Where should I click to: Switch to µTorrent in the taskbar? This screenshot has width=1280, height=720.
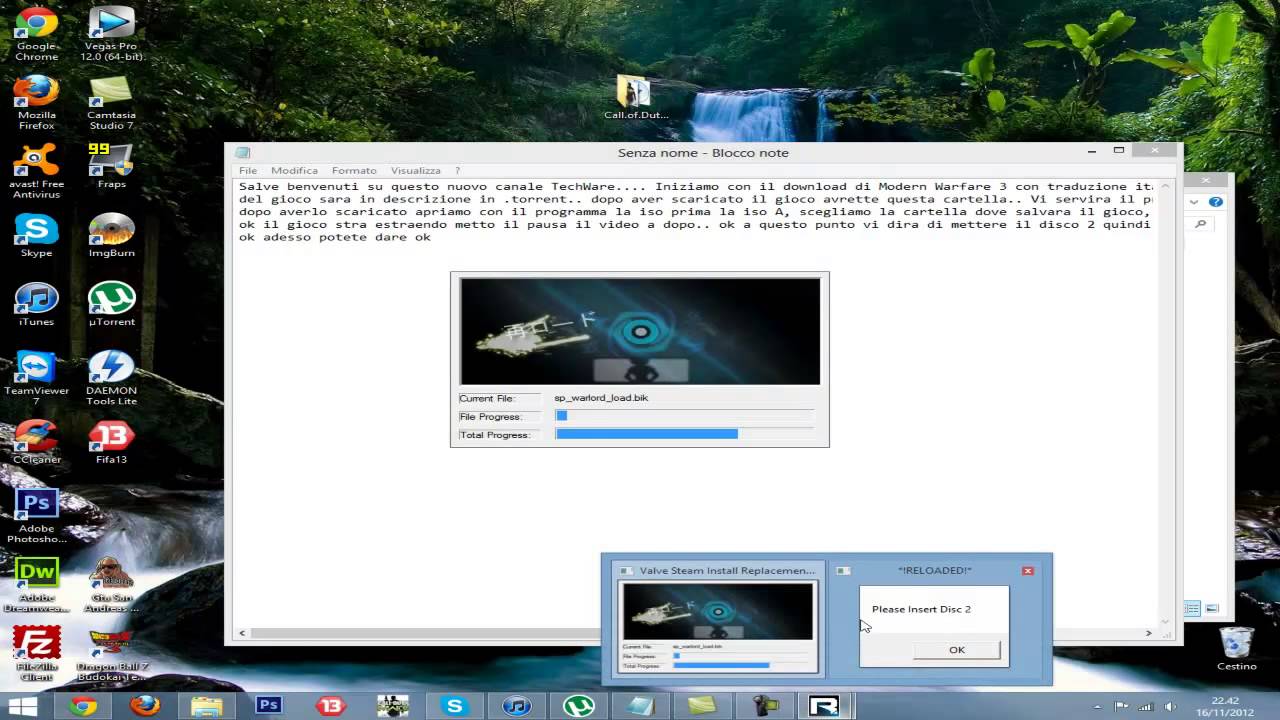point(578,706)
